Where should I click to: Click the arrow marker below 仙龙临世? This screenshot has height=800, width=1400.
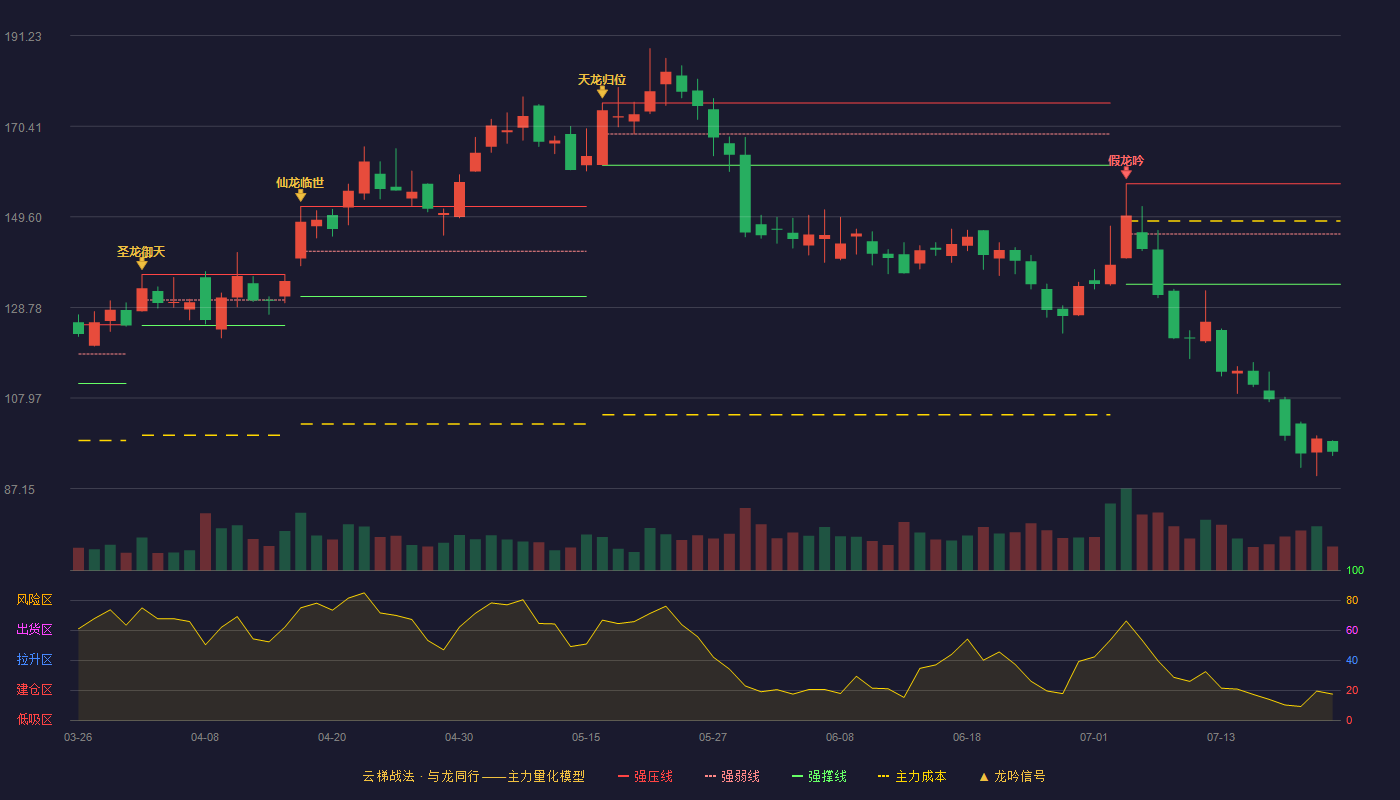(300, 195)
